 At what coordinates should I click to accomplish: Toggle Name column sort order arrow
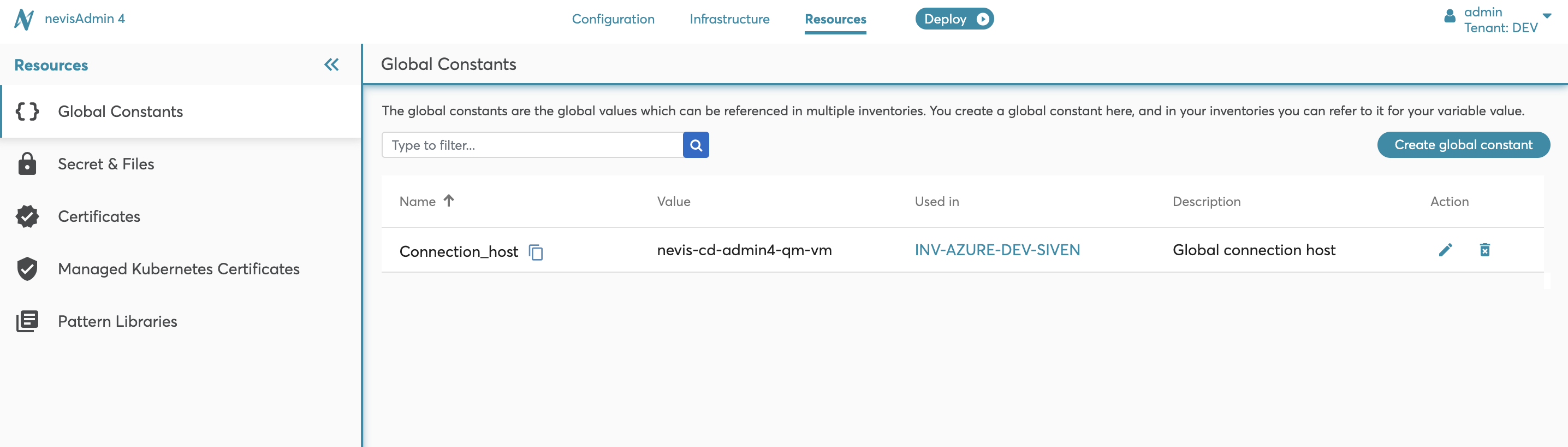coord(449,201)
